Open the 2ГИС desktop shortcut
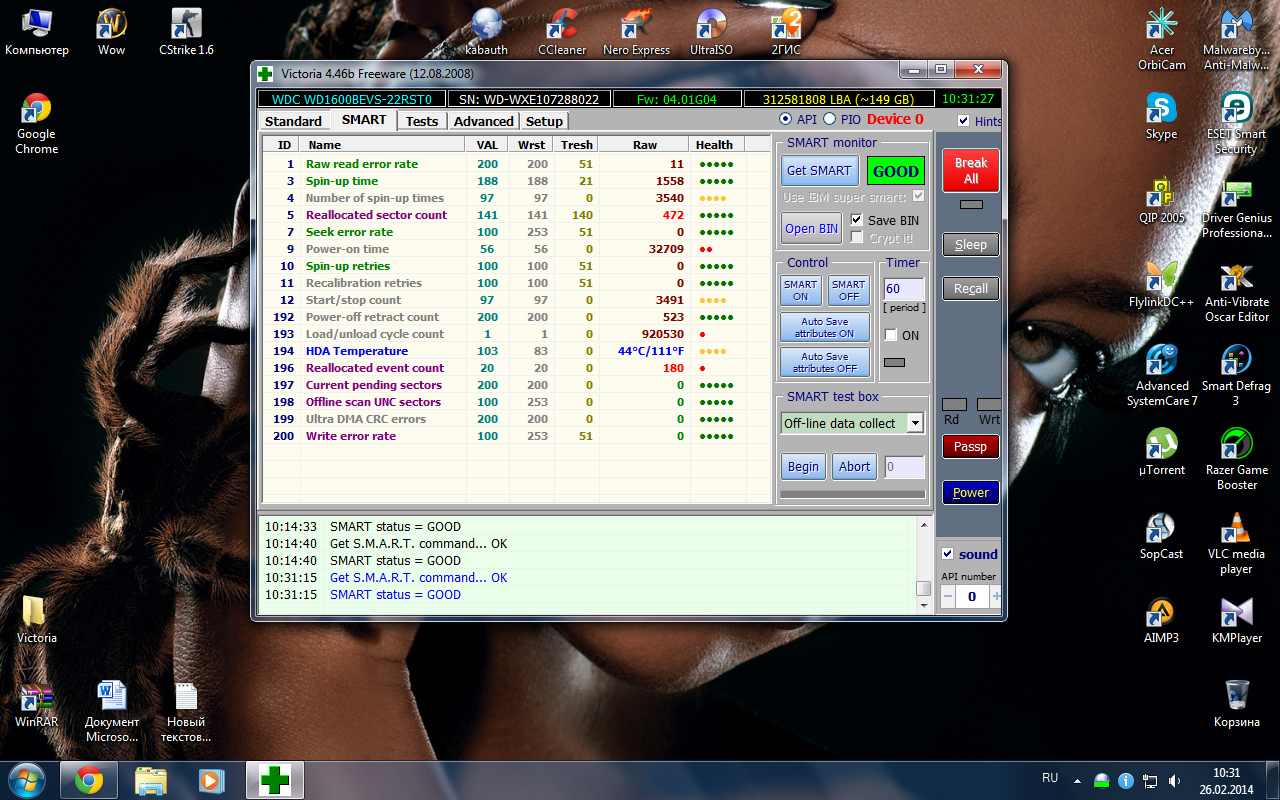 coord(785,32)
